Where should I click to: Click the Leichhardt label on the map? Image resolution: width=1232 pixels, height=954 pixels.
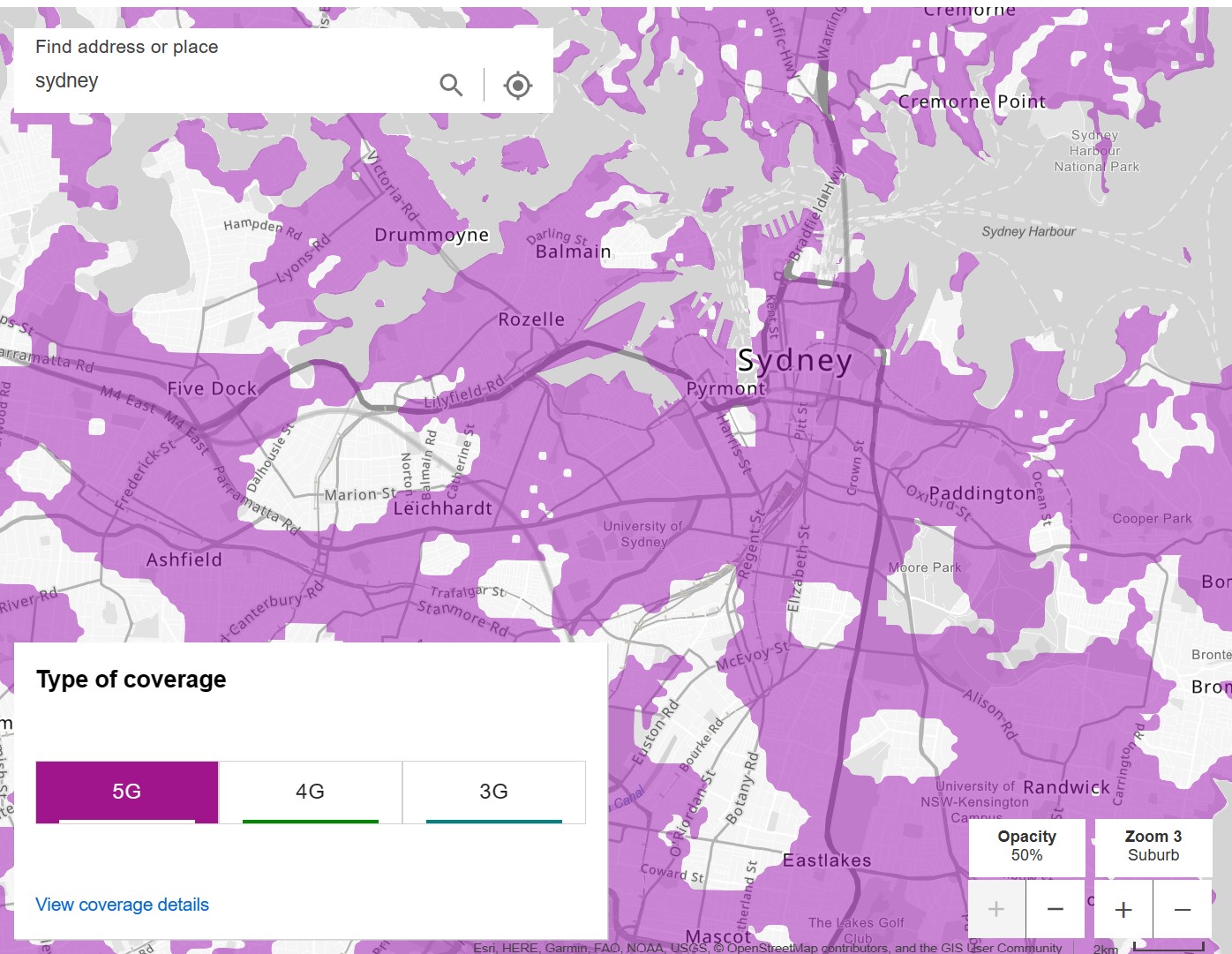coord(443,508)
